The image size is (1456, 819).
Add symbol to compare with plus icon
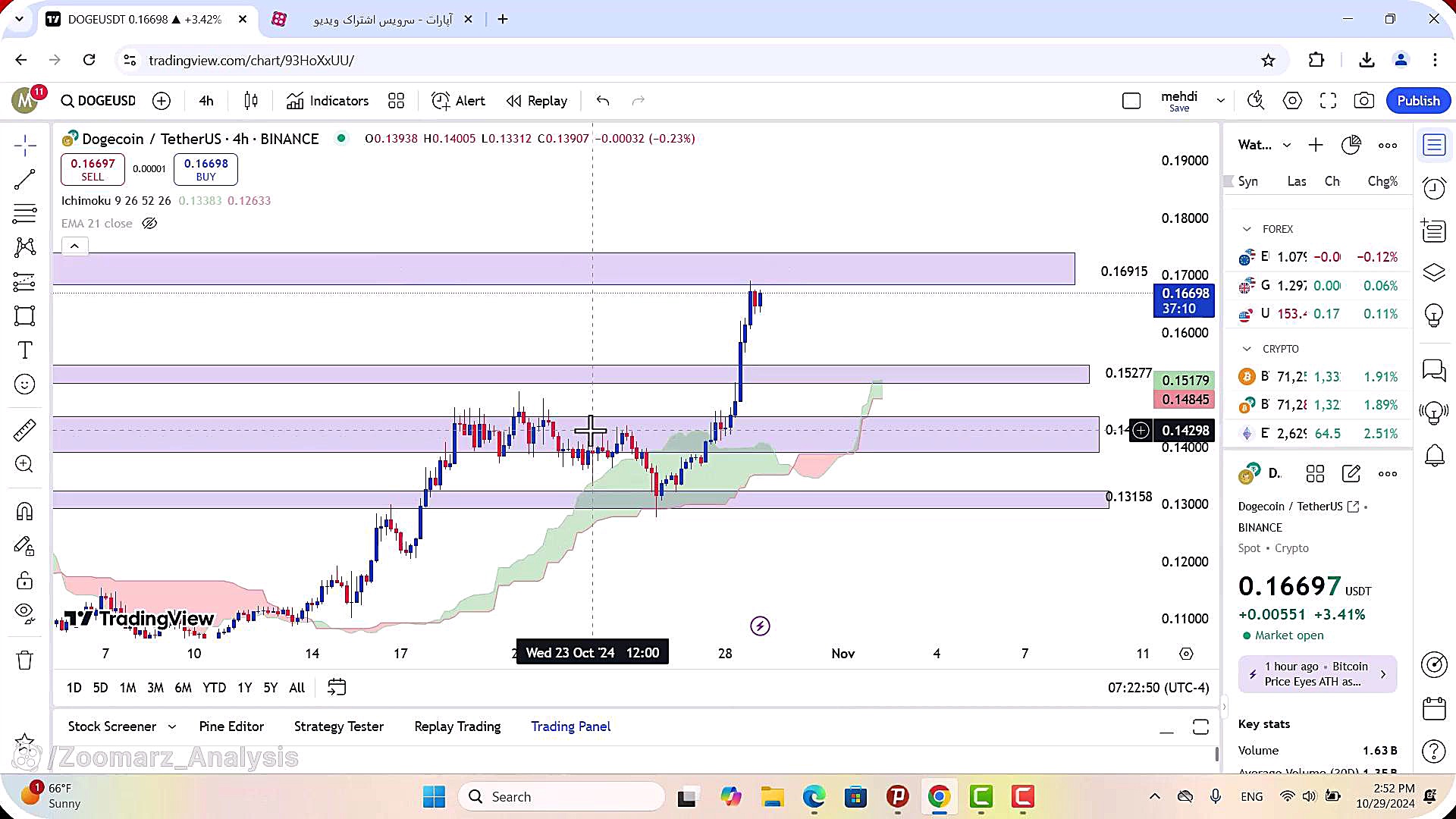click(x=162, y=101)
